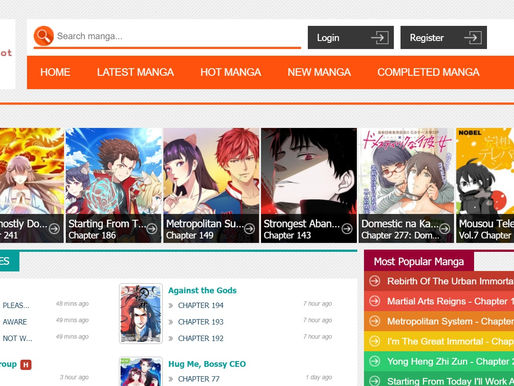The width and height of the screenshot is (514, 386).
Task: Open the Against the Gods title link
Action: (x=202, y=290)
